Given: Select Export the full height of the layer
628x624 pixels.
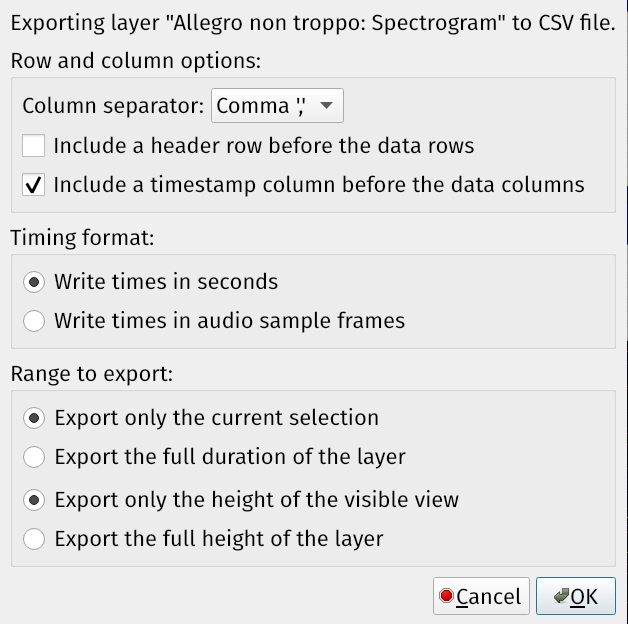Looking at the screenshot, I should tap(34, 539).
